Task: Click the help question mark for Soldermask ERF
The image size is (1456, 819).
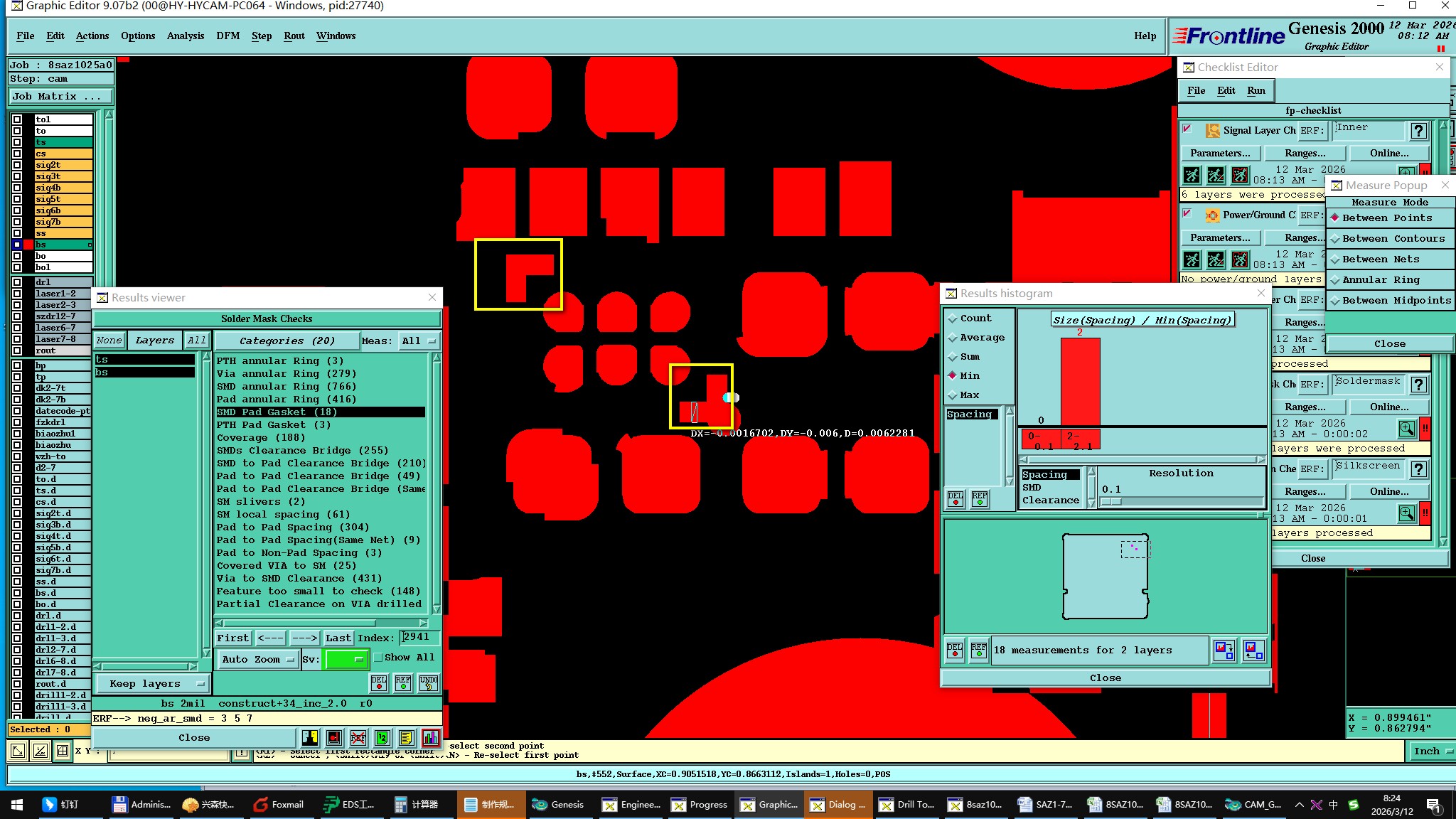Action: coord(1418,385)
